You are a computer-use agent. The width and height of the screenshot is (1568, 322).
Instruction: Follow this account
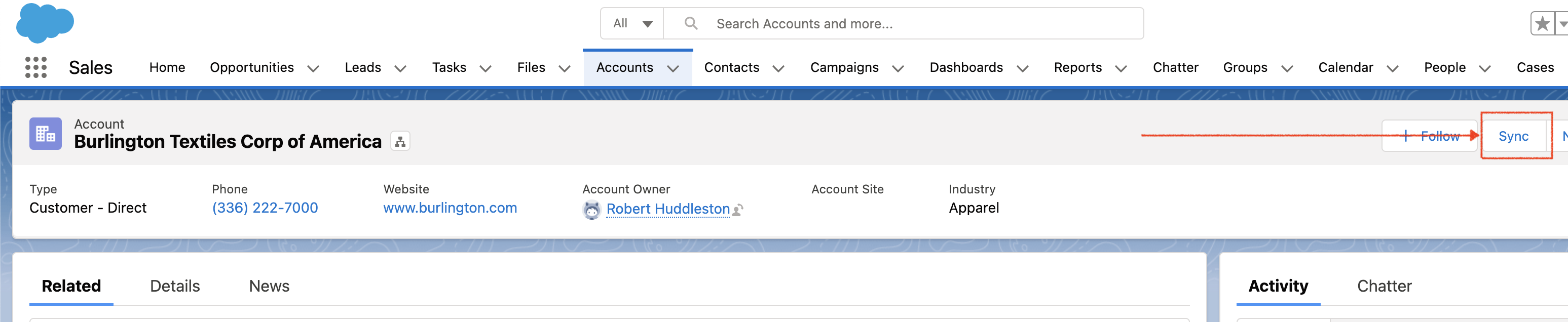click(1431, 136)
